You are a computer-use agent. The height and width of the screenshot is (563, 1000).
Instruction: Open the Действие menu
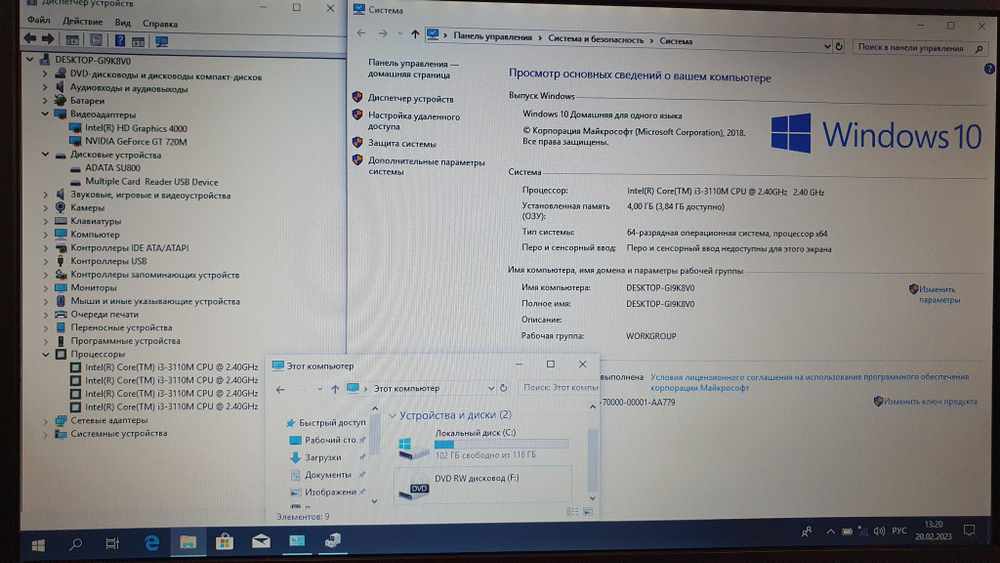(x=82, y=21)
